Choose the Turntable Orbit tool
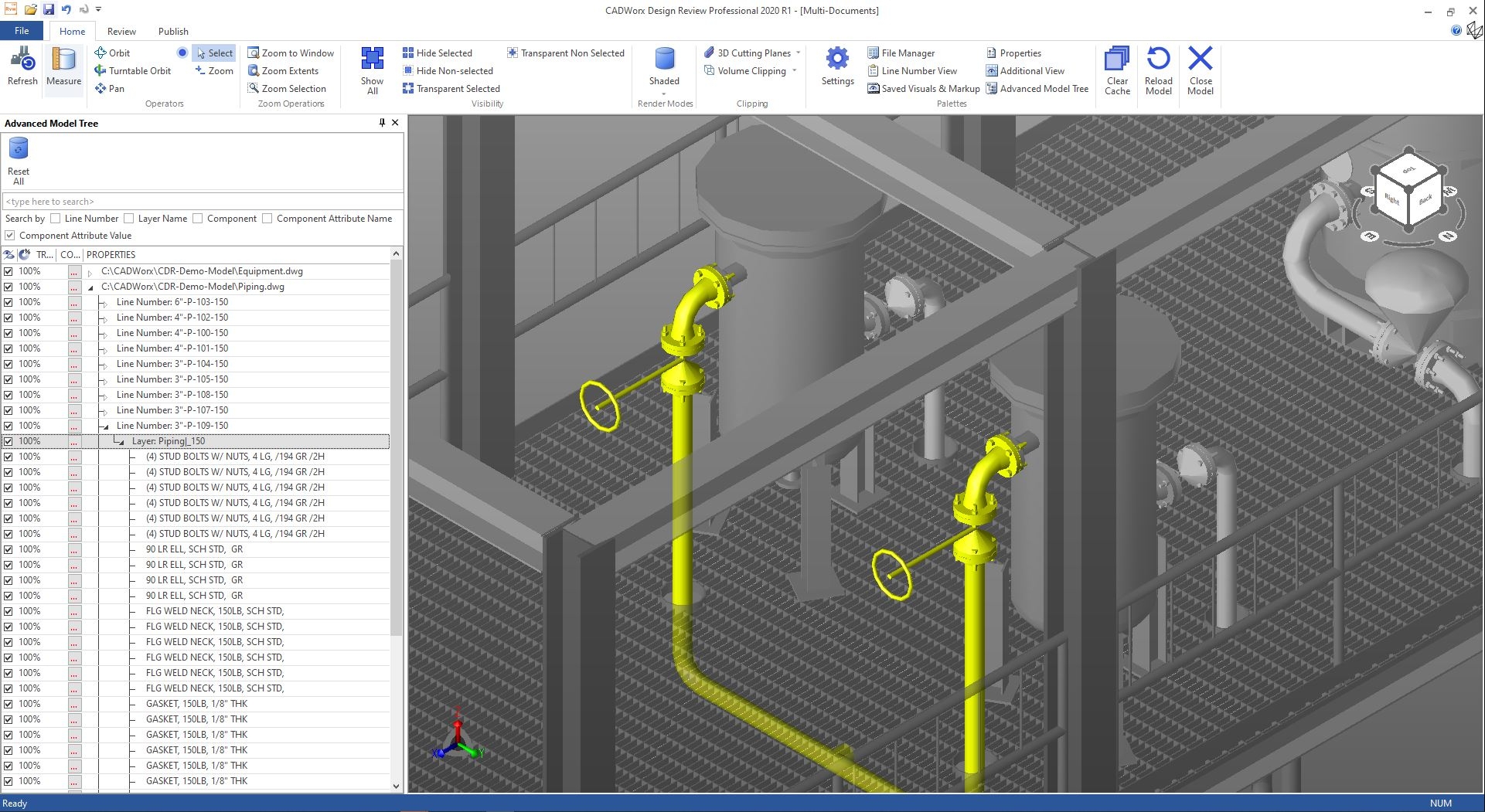 (132, 70)
